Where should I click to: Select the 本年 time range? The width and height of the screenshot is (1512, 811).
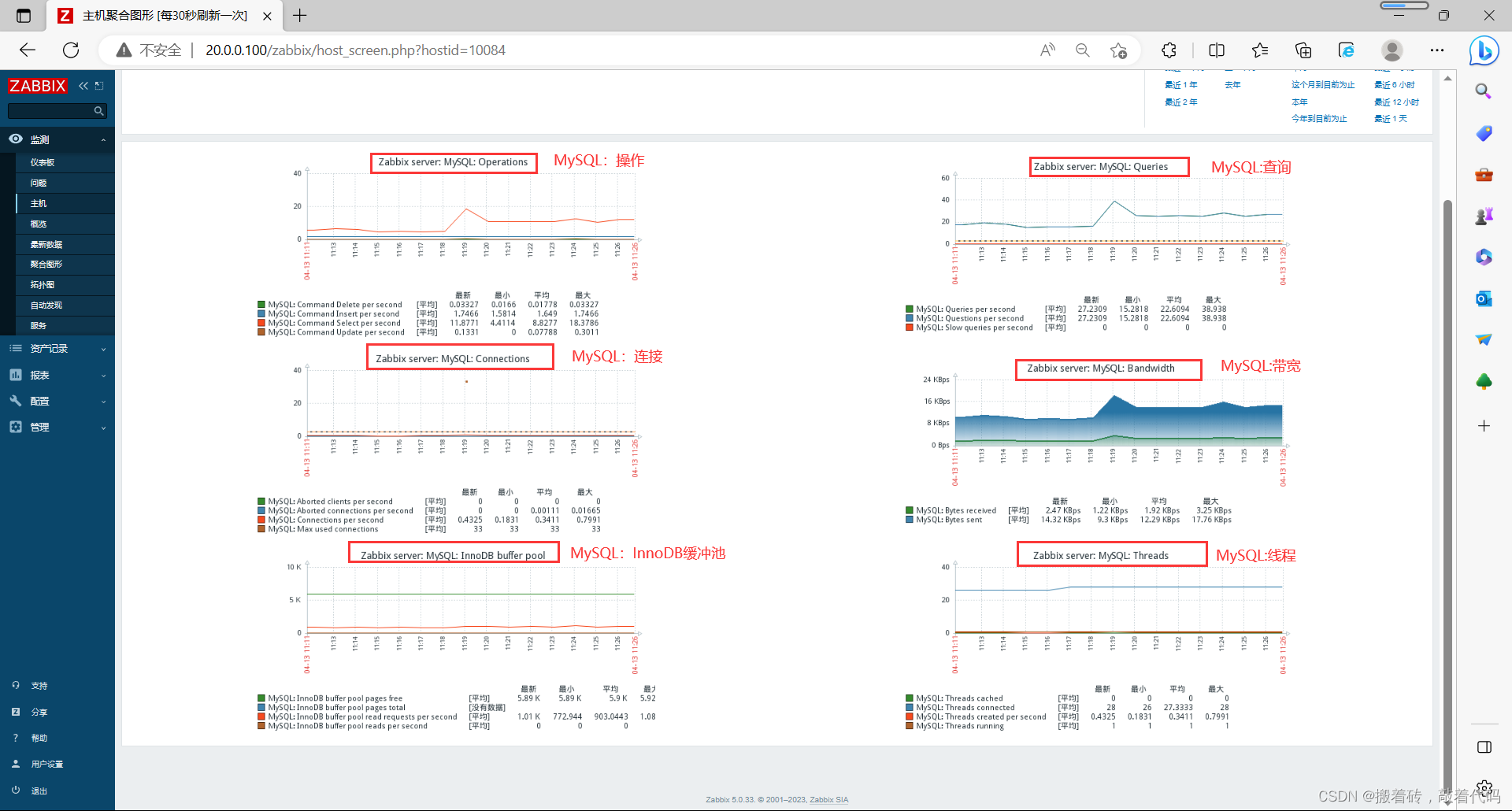click(x=1299, y=102)
